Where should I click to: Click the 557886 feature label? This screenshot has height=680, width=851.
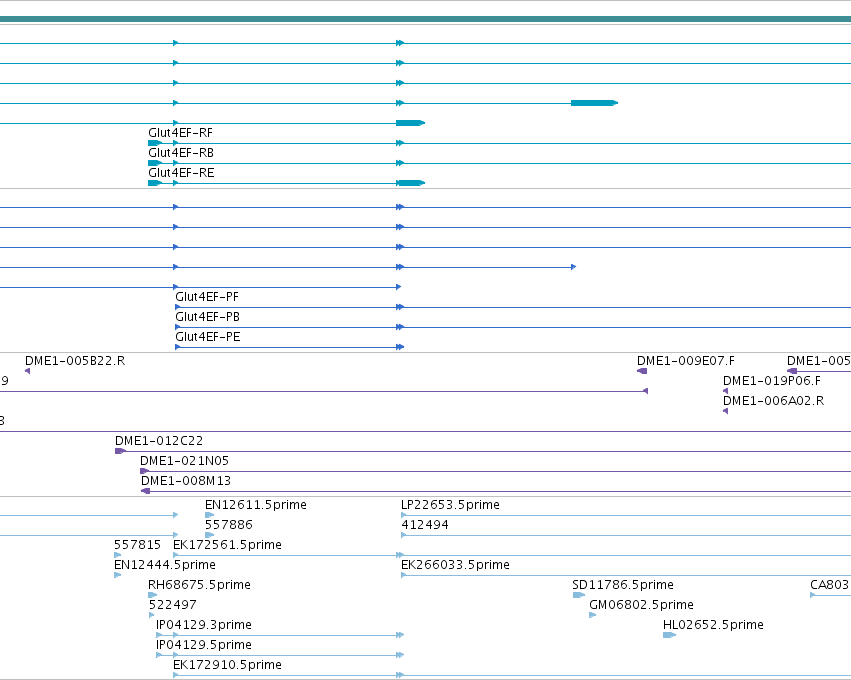(x=228, y=525)
